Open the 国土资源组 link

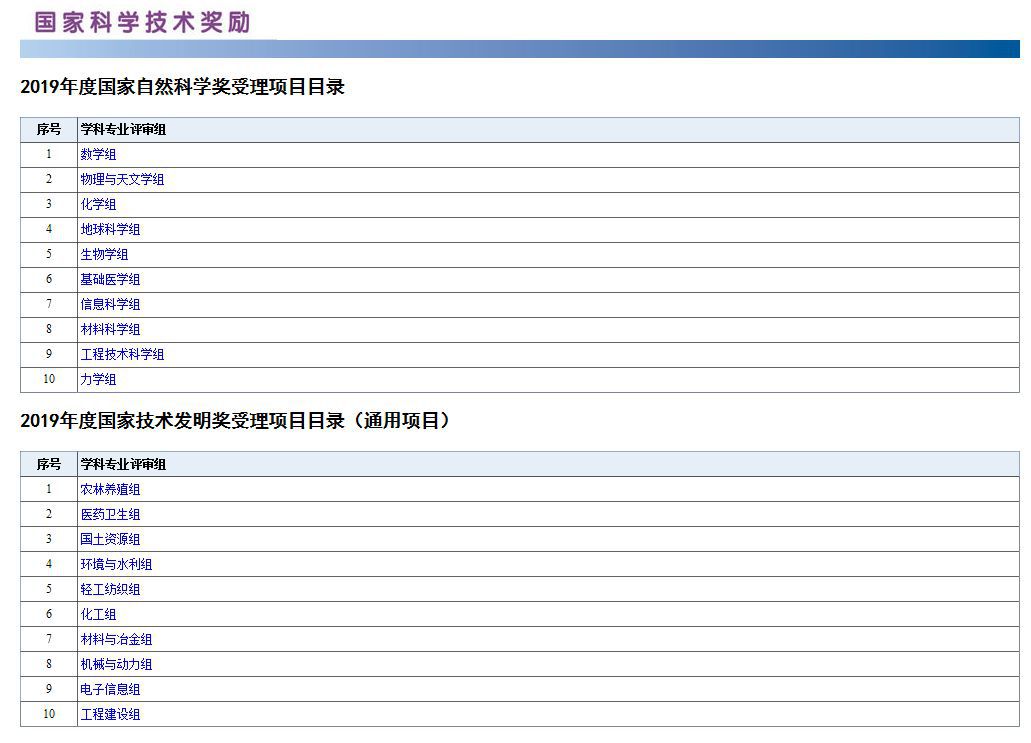(111, 540)
